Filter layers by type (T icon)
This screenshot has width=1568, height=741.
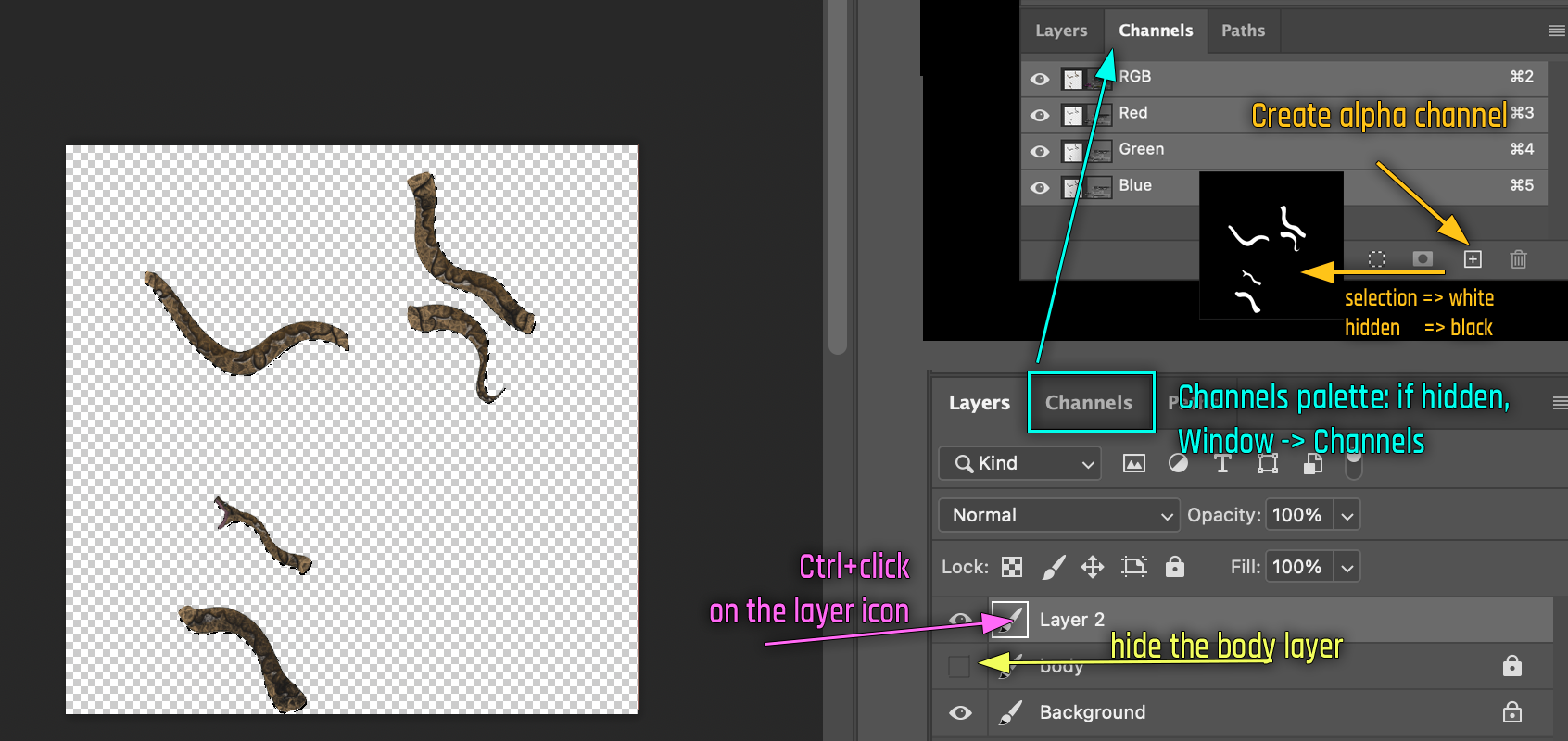point(1222,463)
